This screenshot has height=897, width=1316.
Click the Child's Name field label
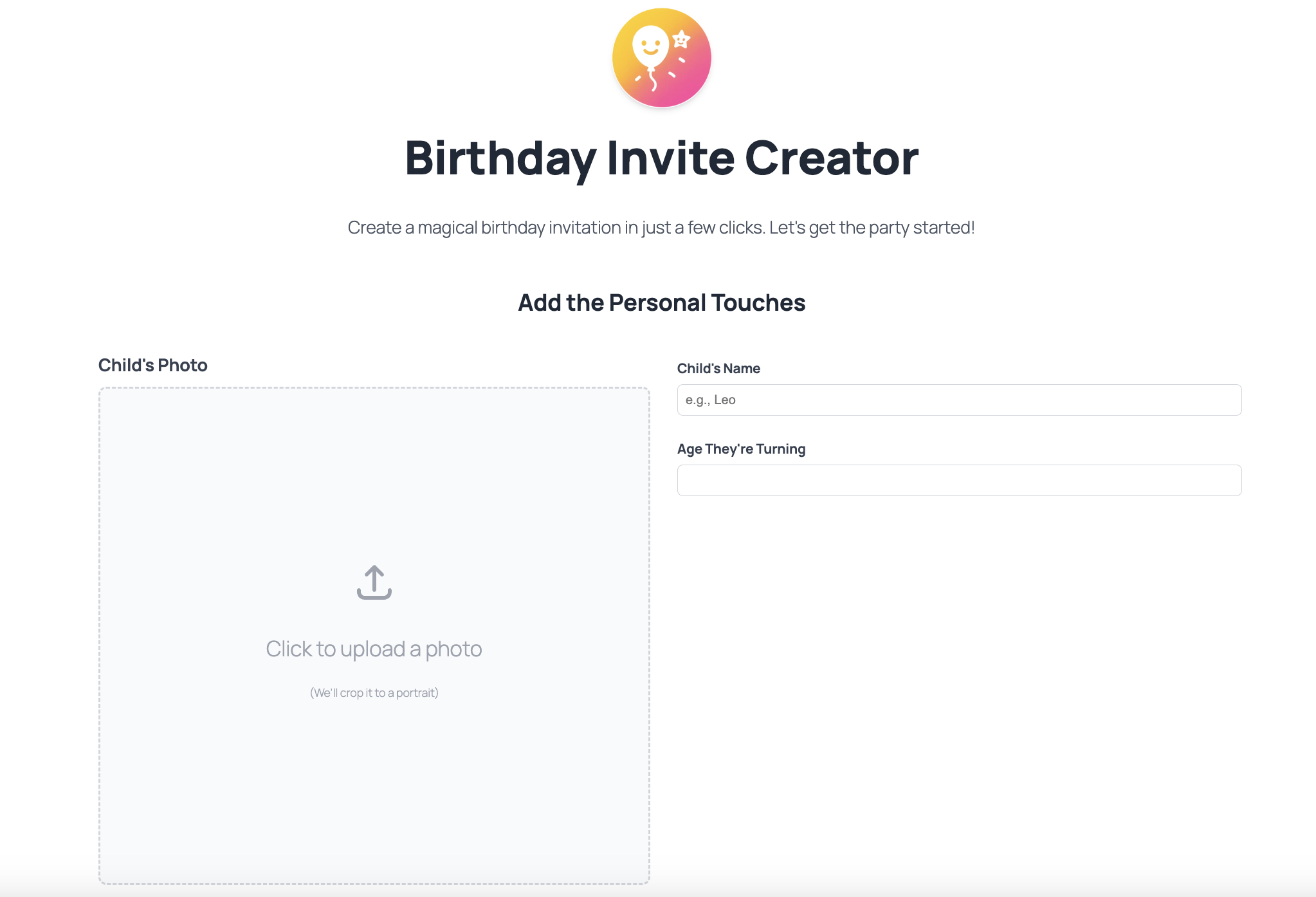(718, 368)
